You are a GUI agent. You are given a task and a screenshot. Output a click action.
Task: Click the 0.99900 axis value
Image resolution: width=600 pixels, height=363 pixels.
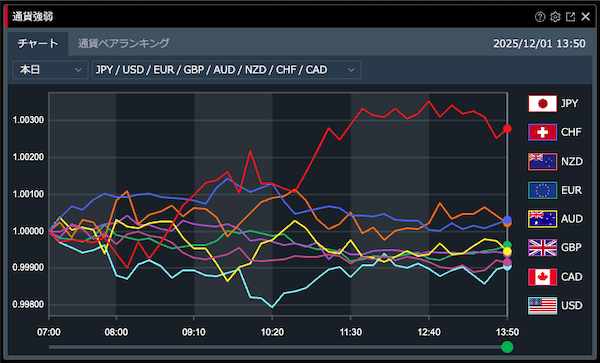28,268
